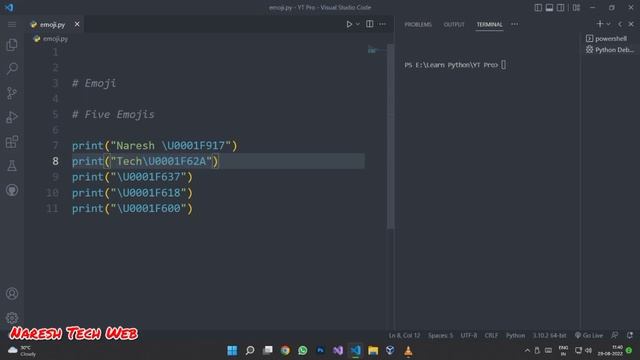
Task: Toggle the secondary sidebar layout button
Action: pos(561,7)
